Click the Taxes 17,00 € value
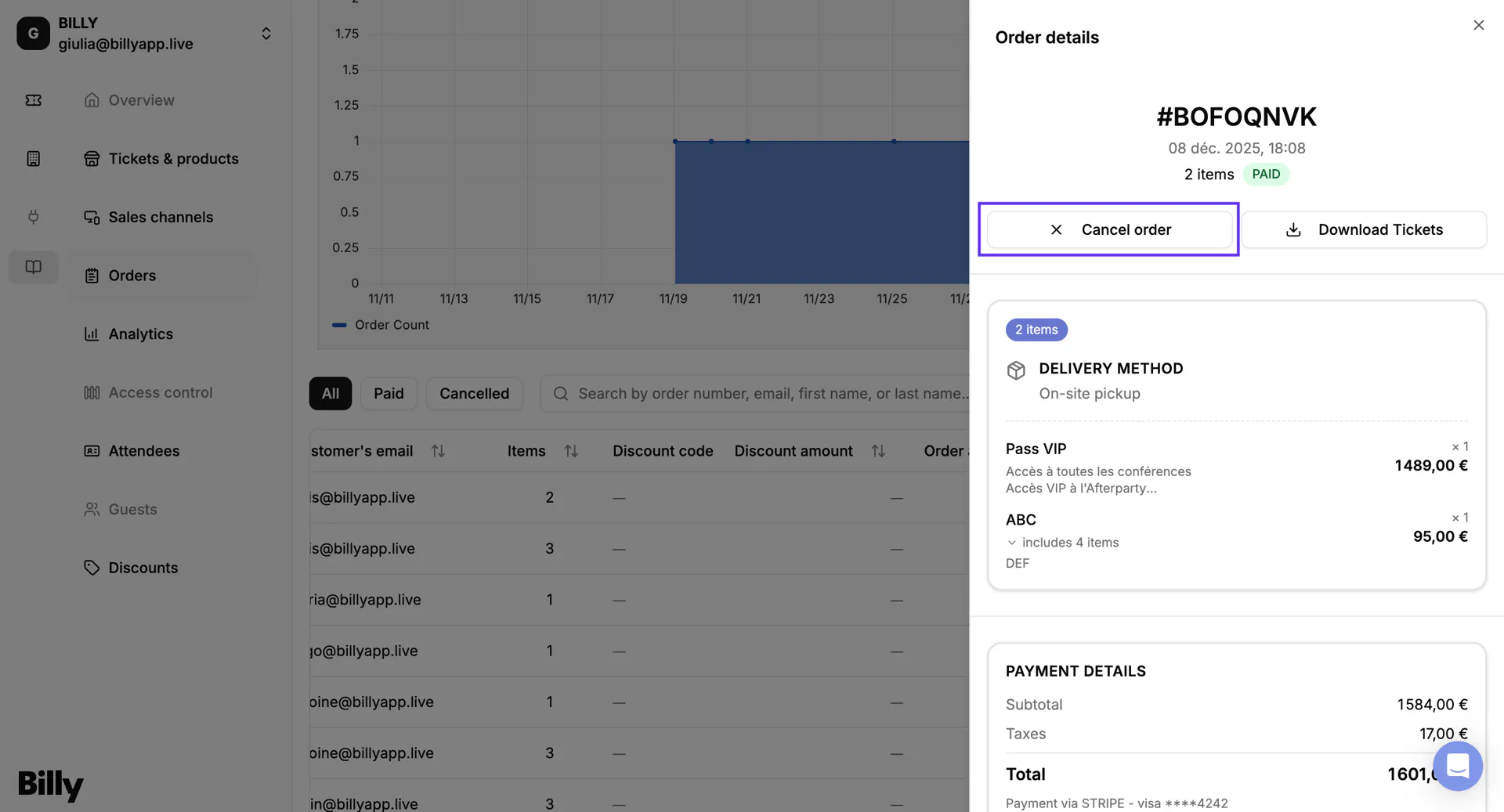This screenshot has height=812, width=1504. click(x=1443, y=734)
